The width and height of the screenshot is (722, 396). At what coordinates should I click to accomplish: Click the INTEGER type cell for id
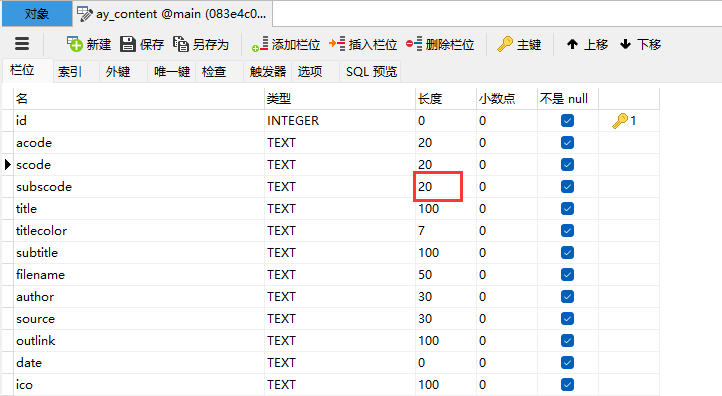pyautogui.click(x=340, y=121)
